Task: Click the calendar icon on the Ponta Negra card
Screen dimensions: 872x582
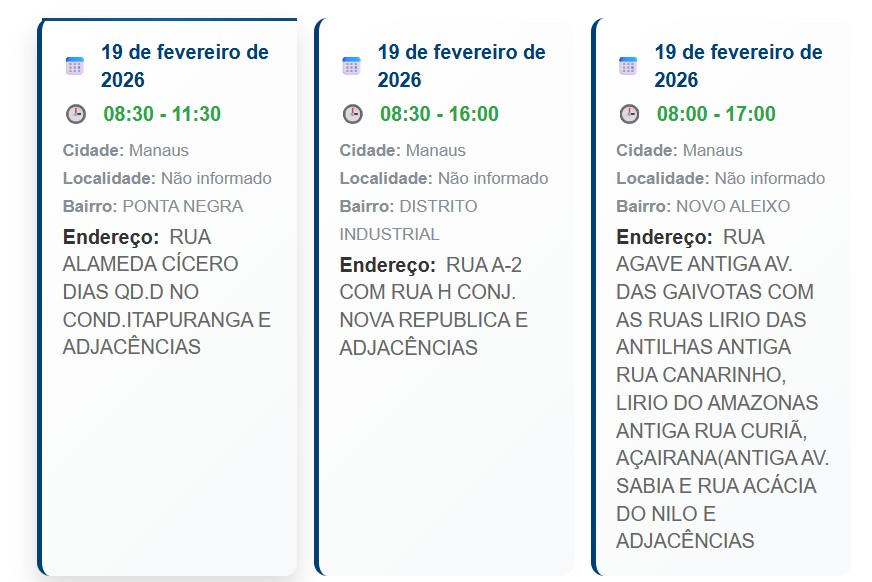Action: click(75, 66)
